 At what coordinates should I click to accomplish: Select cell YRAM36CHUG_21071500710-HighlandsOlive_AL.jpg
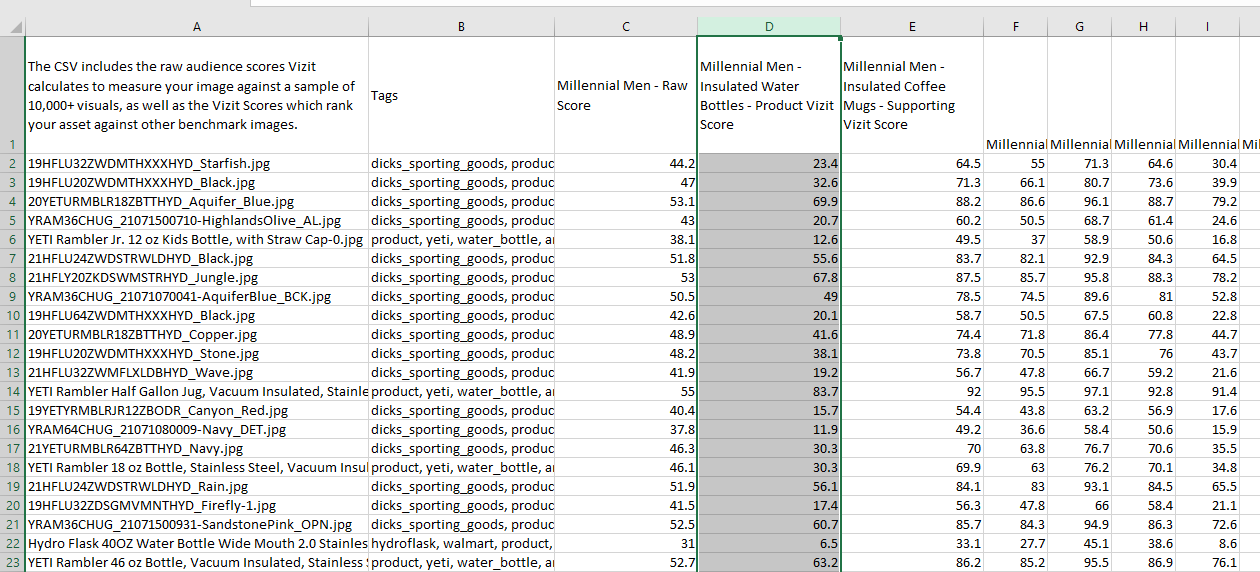196,220
